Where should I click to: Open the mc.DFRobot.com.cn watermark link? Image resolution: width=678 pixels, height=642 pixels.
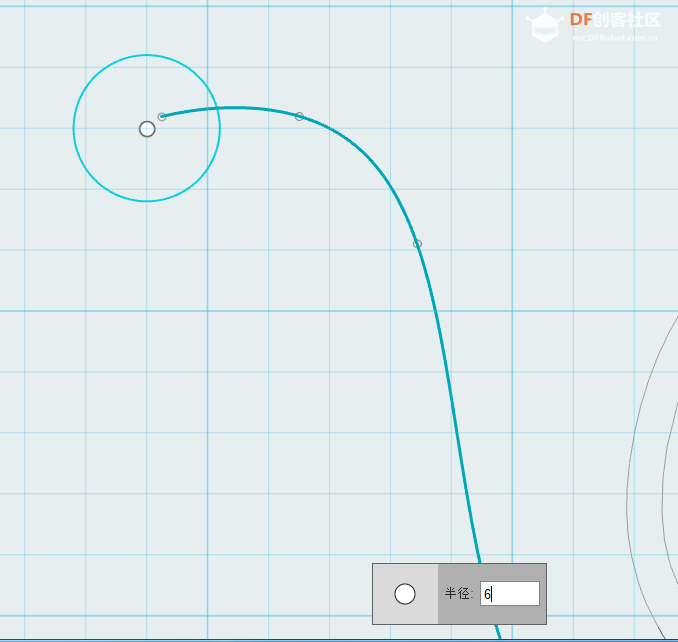(614, 38)
